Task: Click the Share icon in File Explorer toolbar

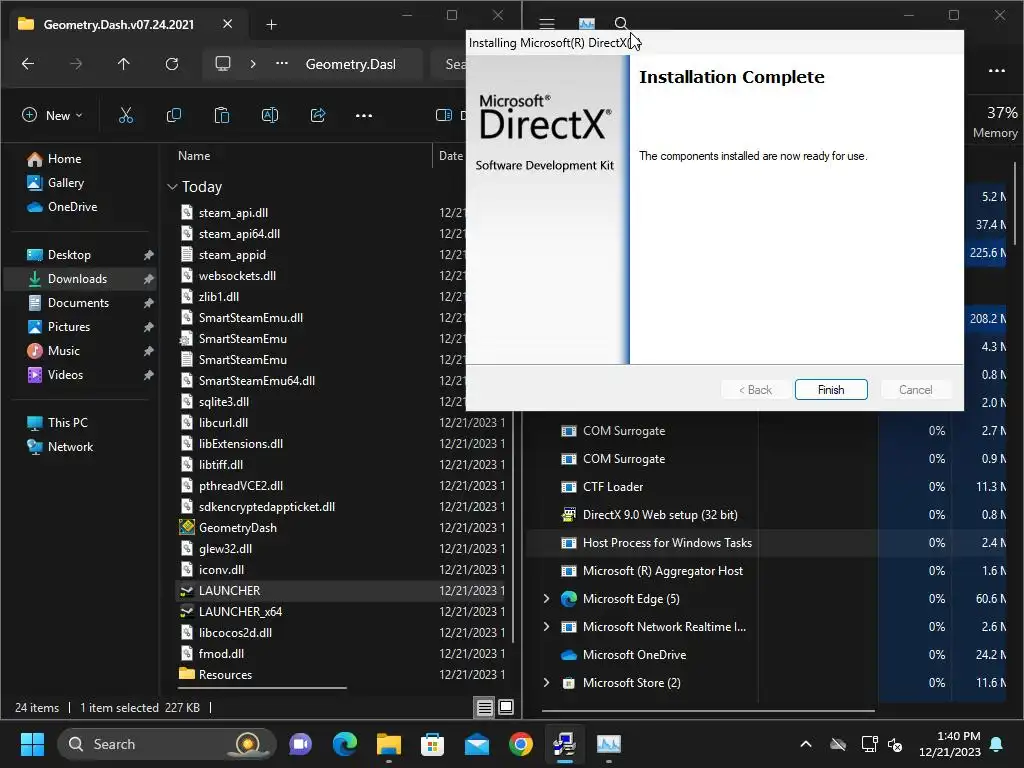Action: tap(318, 116)
